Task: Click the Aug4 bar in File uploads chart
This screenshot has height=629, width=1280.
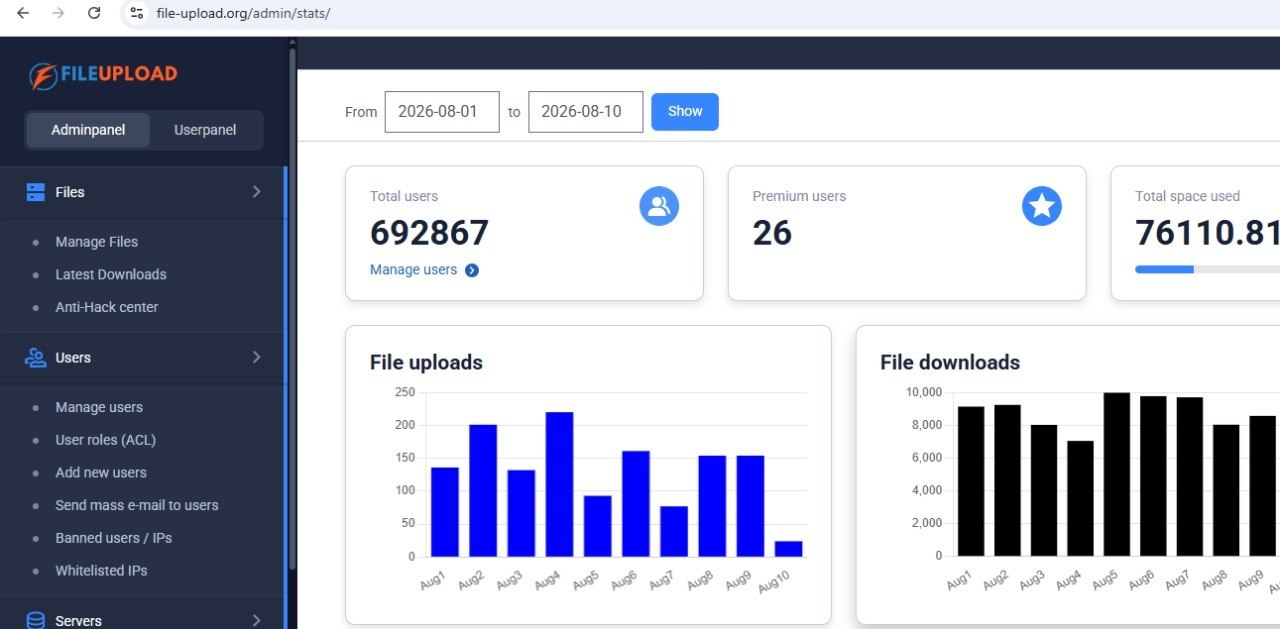Action: [x=559, y=484]
